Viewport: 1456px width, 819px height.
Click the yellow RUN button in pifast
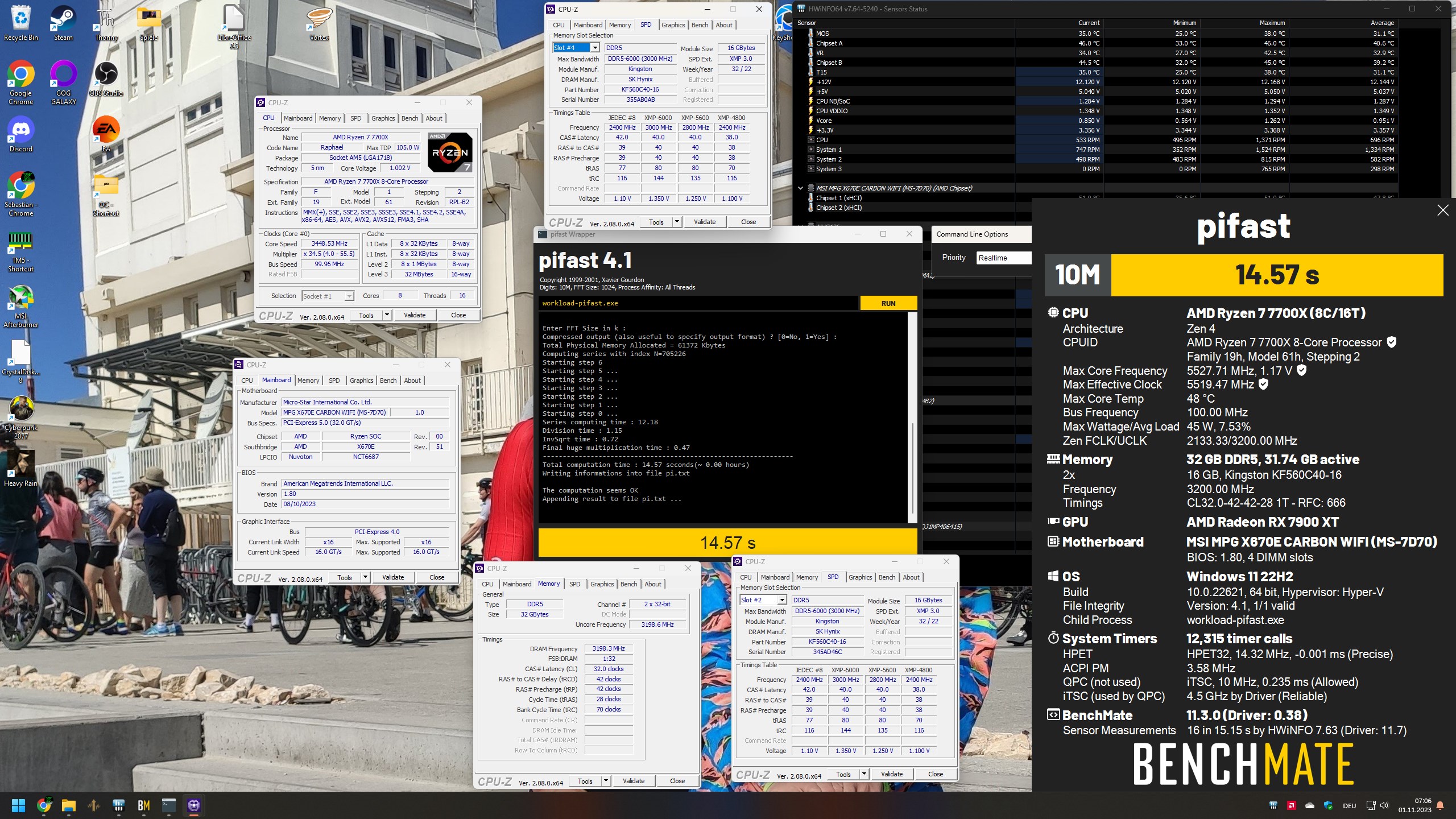coord(888,303)
